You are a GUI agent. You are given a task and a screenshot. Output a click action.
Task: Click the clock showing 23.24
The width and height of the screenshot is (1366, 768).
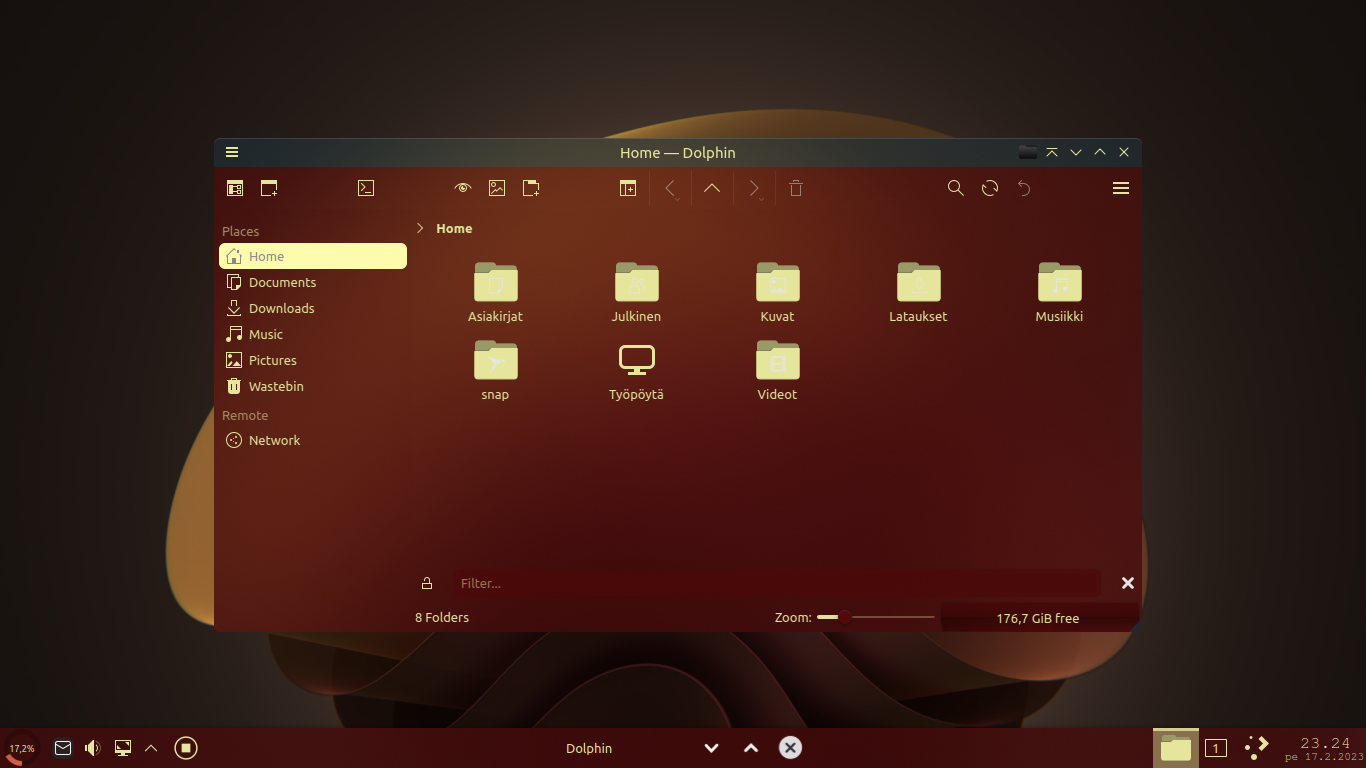(1325, 743)
